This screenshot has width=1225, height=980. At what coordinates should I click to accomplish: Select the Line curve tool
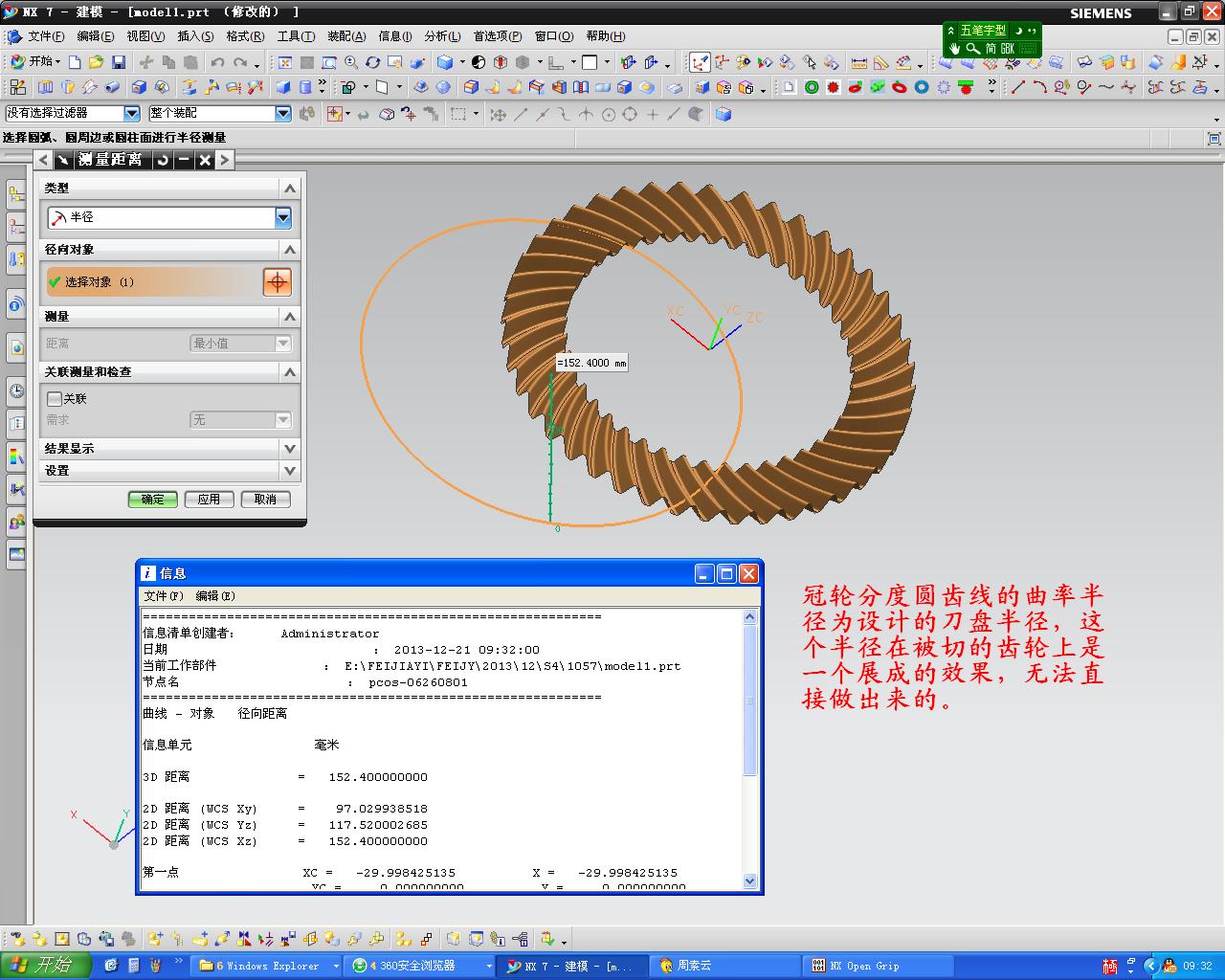1017,87
